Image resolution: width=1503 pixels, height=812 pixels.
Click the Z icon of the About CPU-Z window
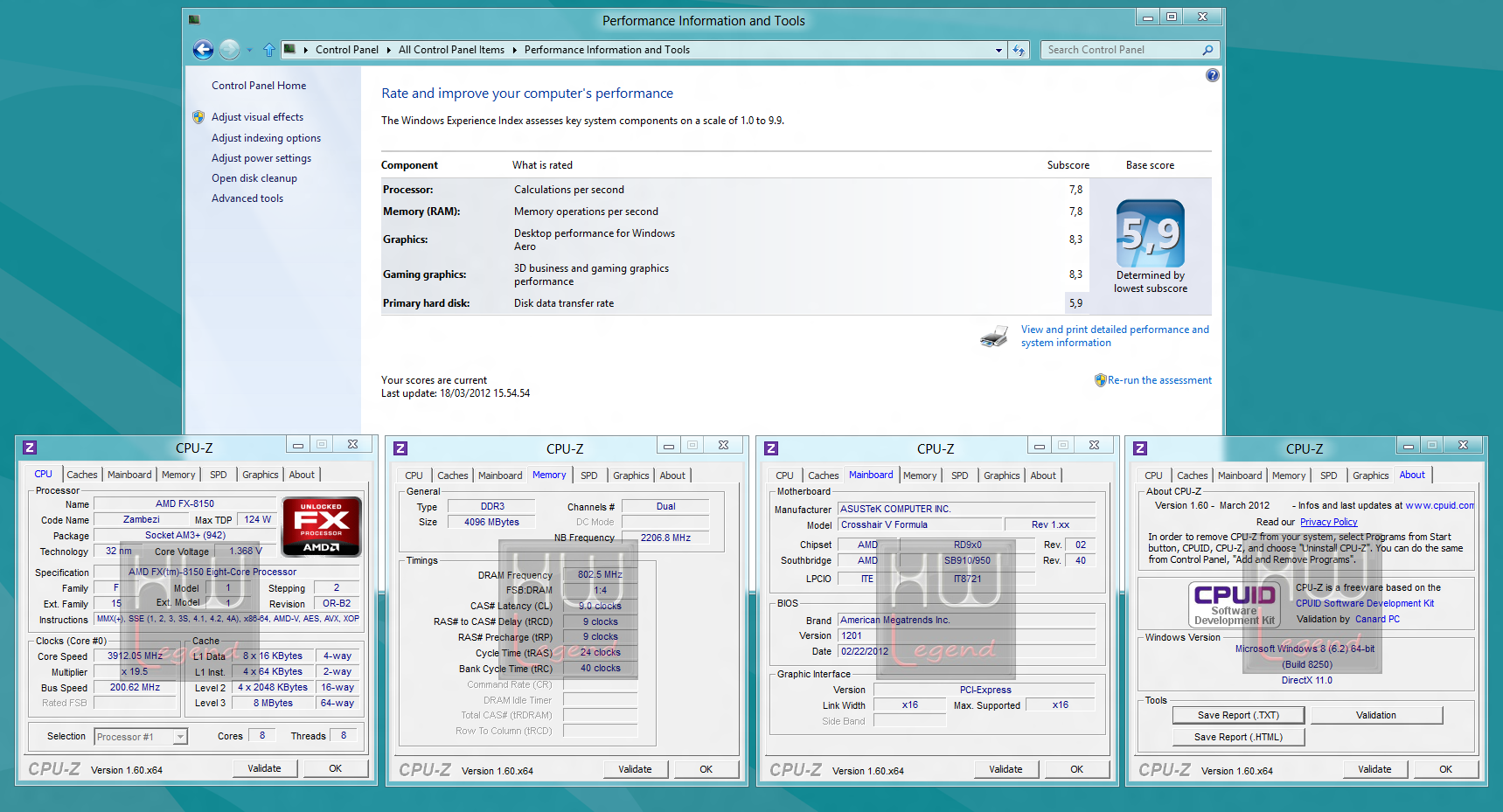1140,448
